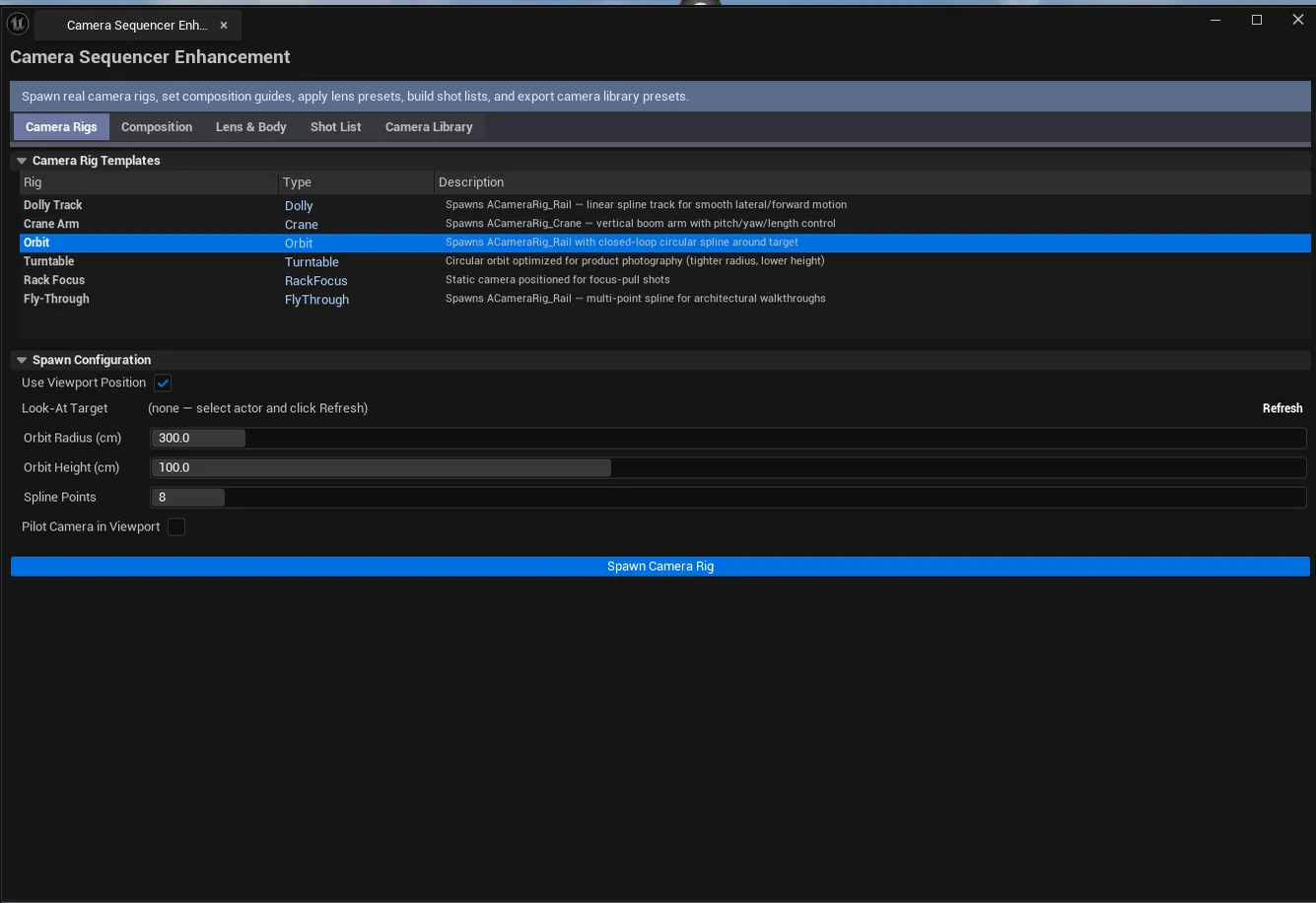
Task: Select the Crane Arm rig row
Action: click(665, 224)
